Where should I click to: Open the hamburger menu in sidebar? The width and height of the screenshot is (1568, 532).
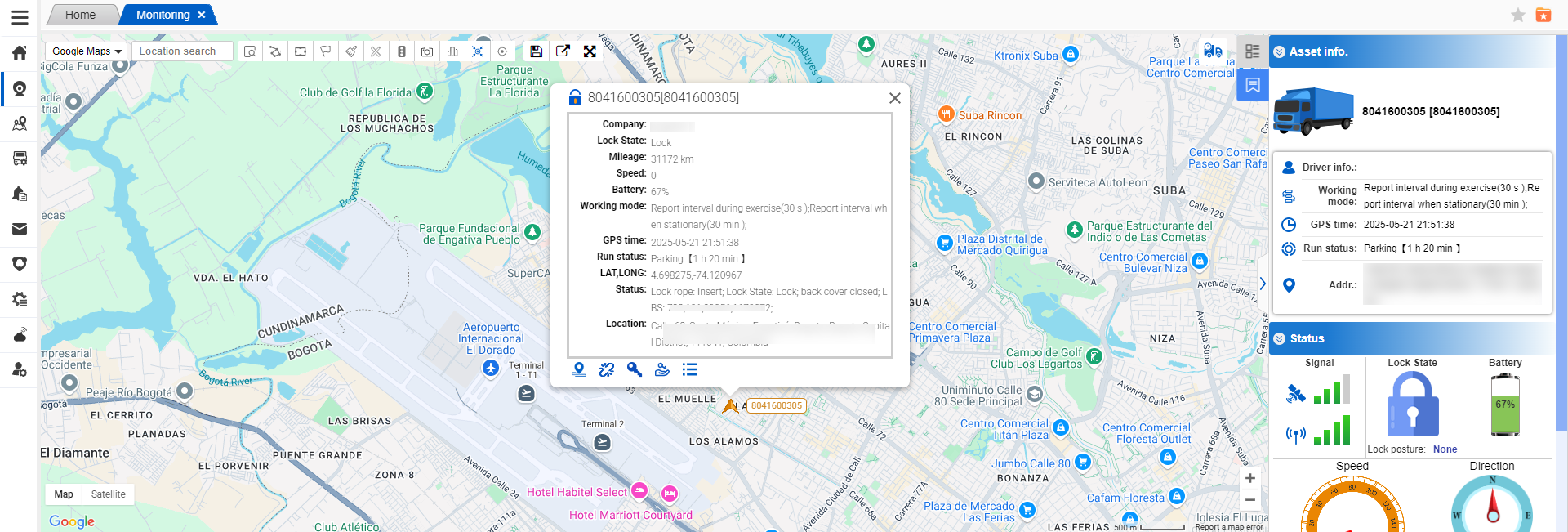20,17
